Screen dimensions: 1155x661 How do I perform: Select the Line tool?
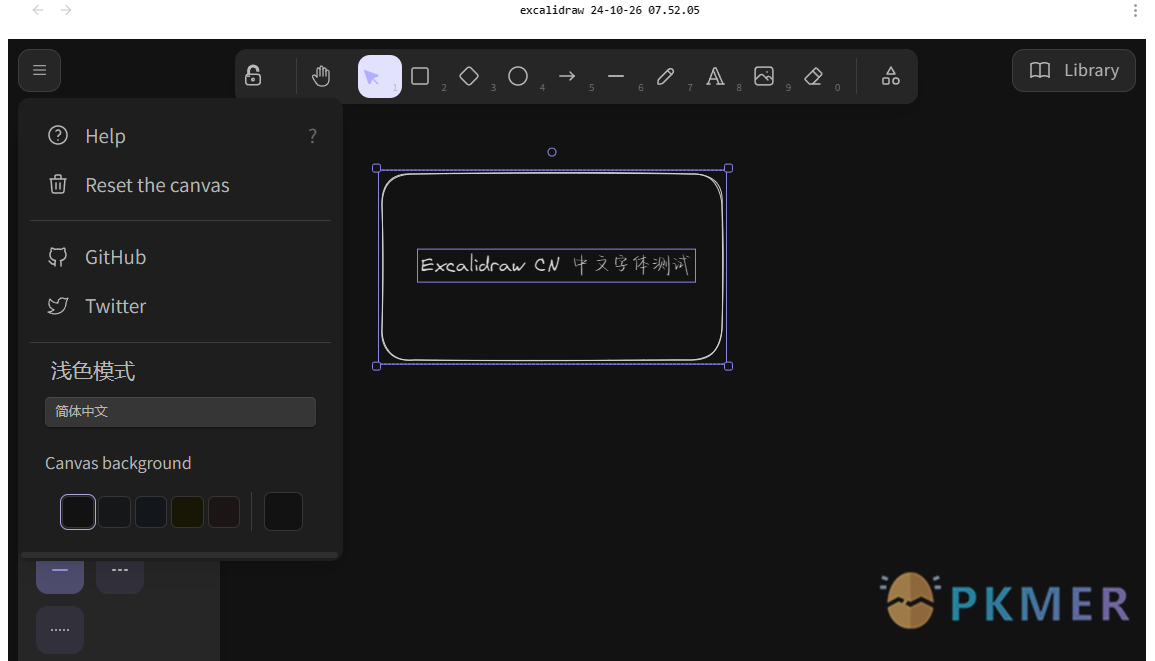(617, 76)
